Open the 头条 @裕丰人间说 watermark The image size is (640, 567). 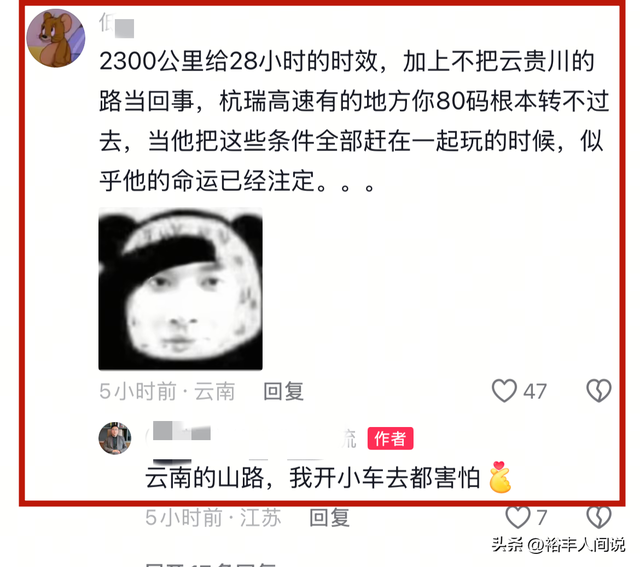pos(558,545)
